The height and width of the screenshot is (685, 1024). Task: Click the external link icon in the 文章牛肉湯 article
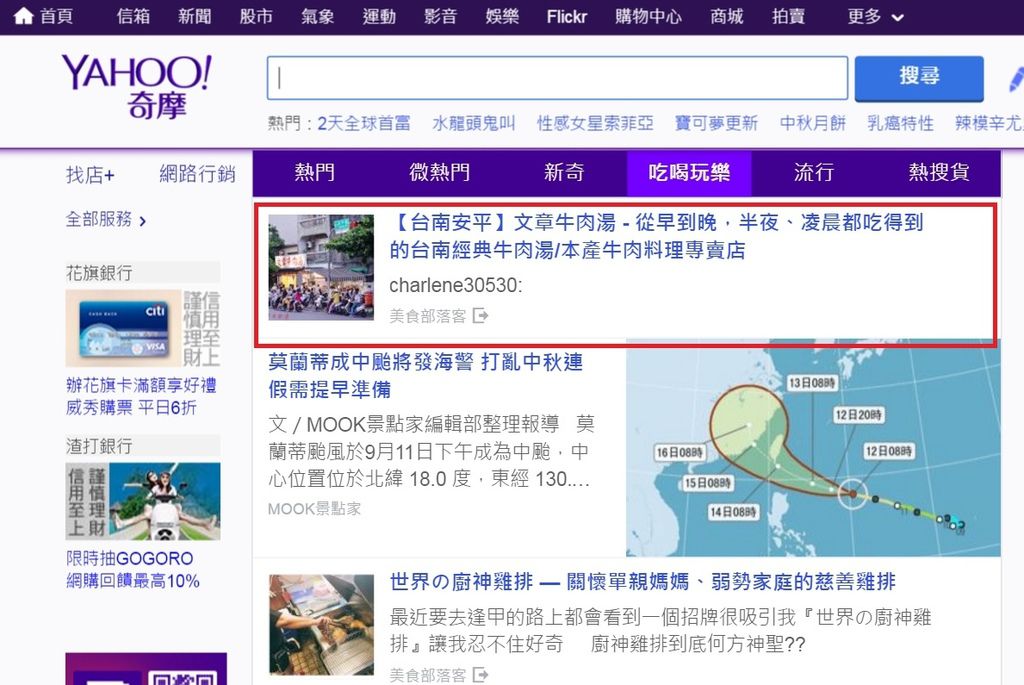coord(480,316)
